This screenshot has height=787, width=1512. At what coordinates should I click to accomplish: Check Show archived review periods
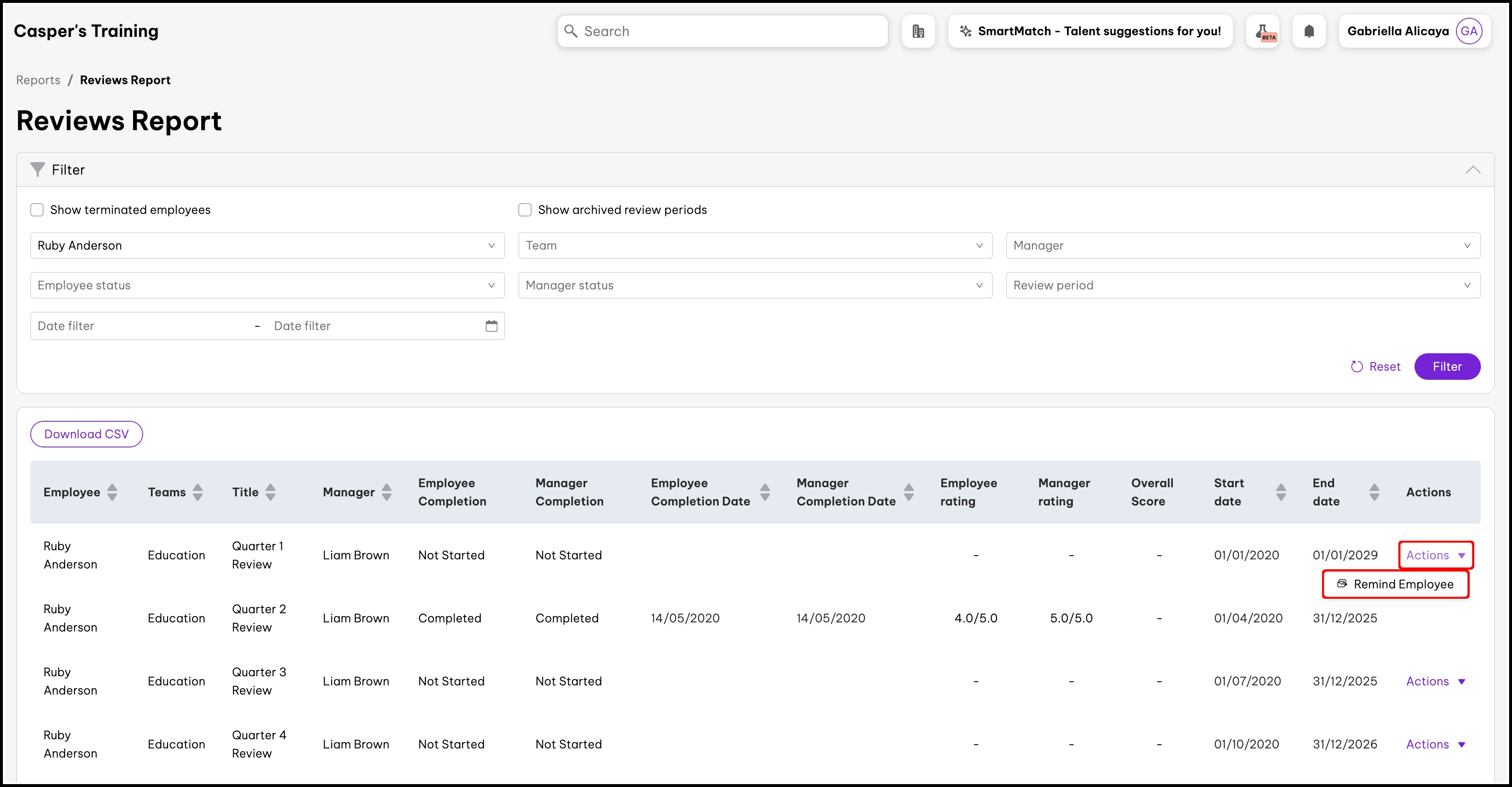tap(525, 210)
